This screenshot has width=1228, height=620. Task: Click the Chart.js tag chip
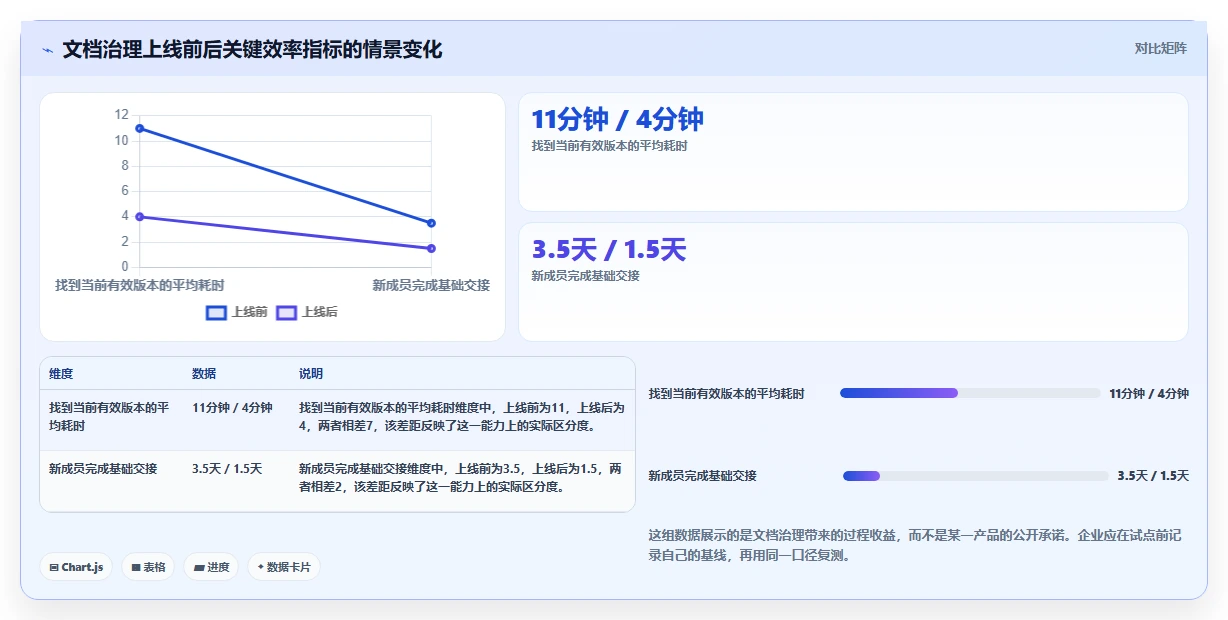coord(77,567)
